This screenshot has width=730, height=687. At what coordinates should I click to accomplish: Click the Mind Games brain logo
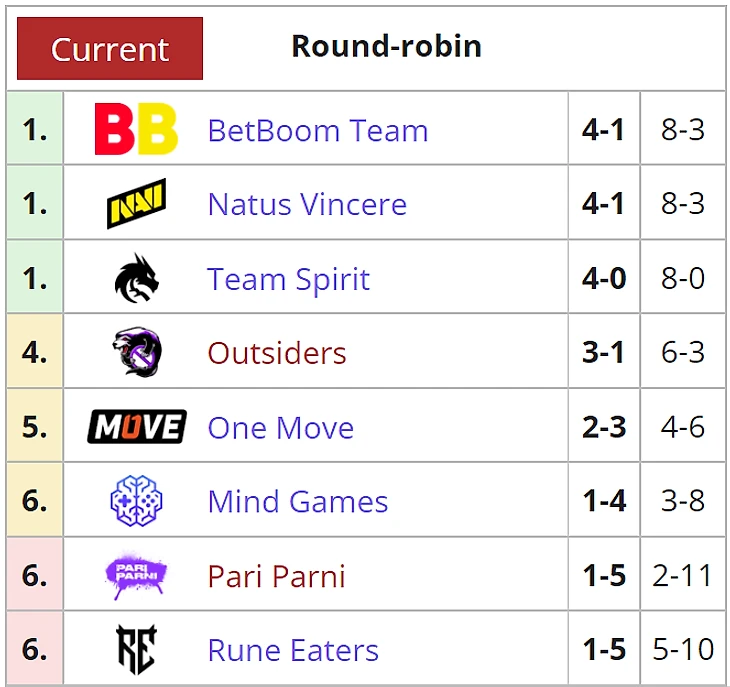tap(136, 501)
